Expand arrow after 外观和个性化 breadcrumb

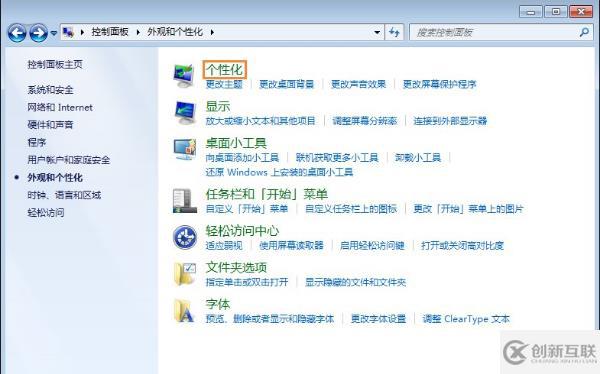212,32
